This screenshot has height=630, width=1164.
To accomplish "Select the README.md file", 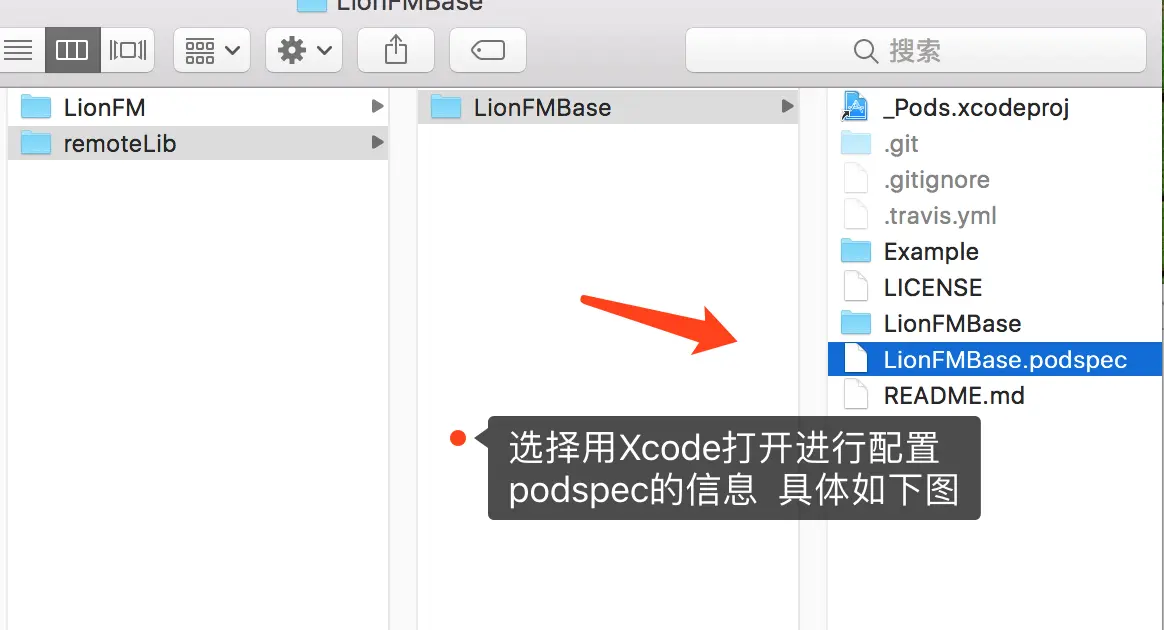I will point(995,396).
